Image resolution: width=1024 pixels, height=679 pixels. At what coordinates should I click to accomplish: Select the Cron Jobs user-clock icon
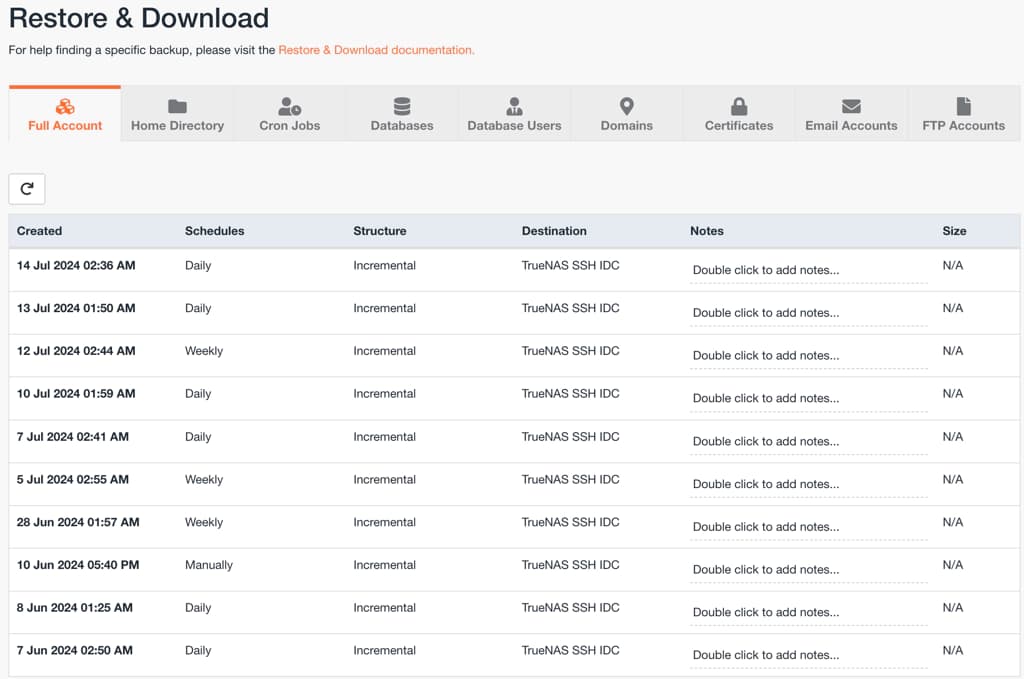coord(289,104)
